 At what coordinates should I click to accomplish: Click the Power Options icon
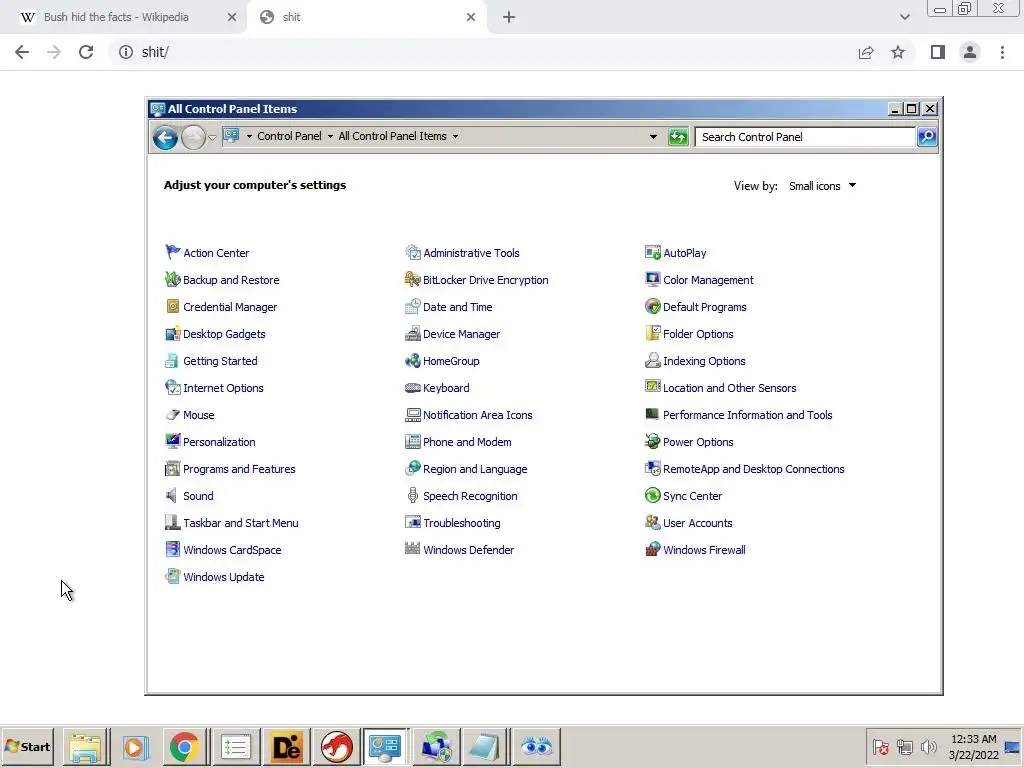coord(652,441)
